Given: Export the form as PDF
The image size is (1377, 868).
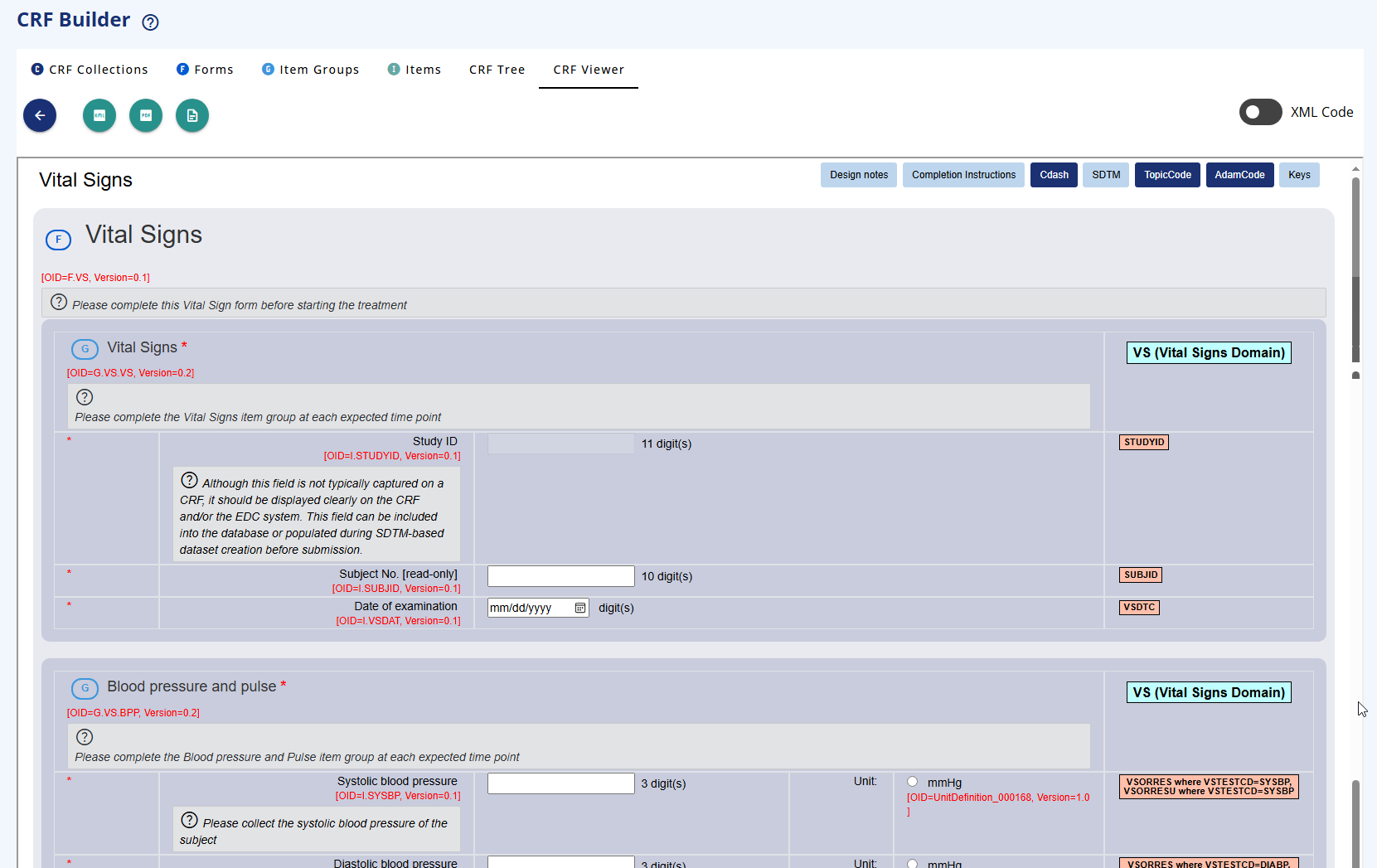Looking at the screenshot, I should (146, 115).
